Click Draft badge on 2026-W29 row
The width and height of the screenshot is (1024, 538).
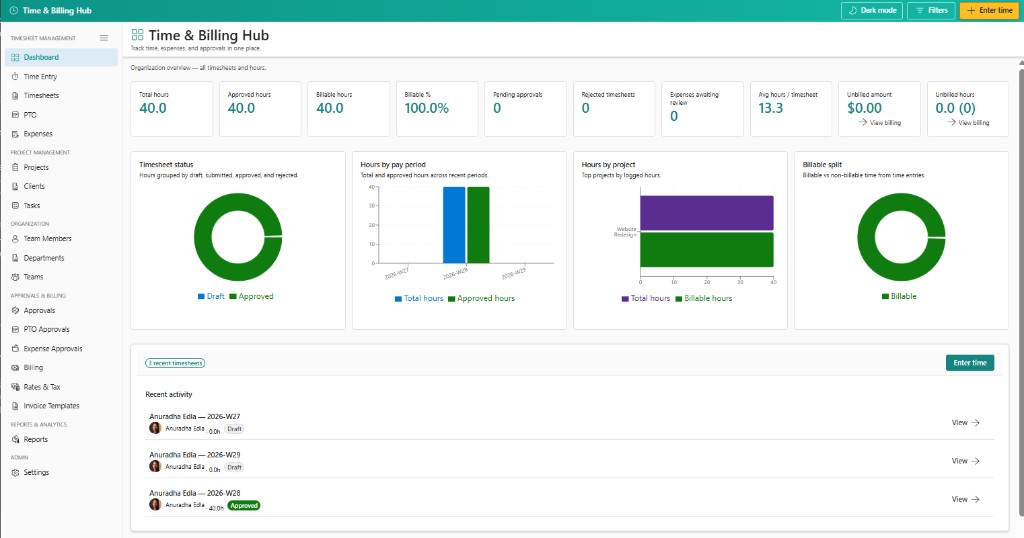234,467
